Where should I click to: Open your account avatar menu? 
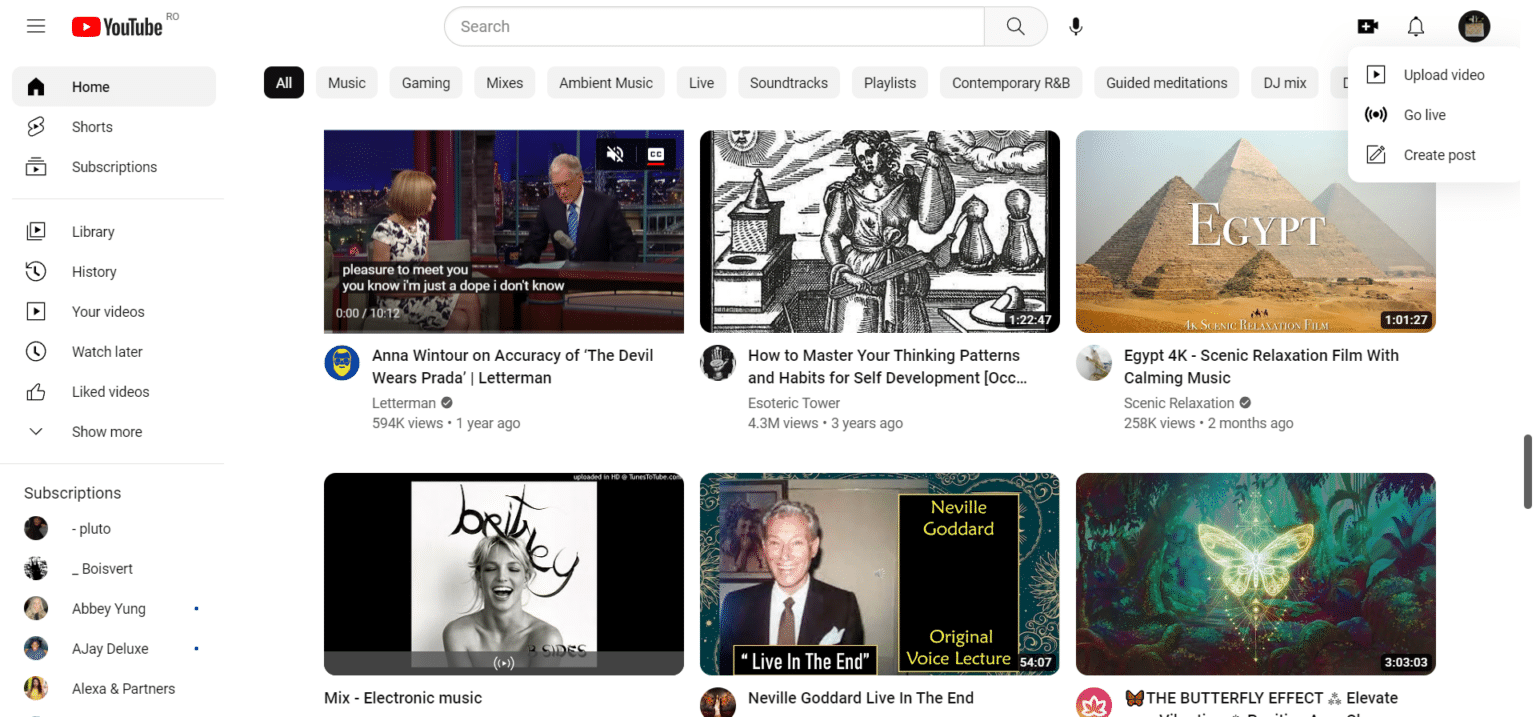tap(1473, 26)
